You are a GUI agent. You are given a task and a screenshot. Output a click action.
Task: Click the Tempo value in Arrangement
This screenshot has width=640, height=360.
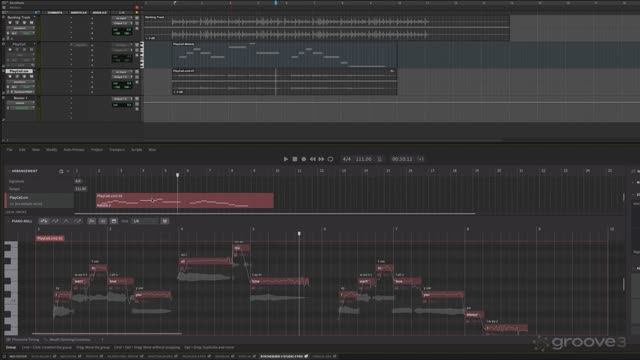[80, 189]
